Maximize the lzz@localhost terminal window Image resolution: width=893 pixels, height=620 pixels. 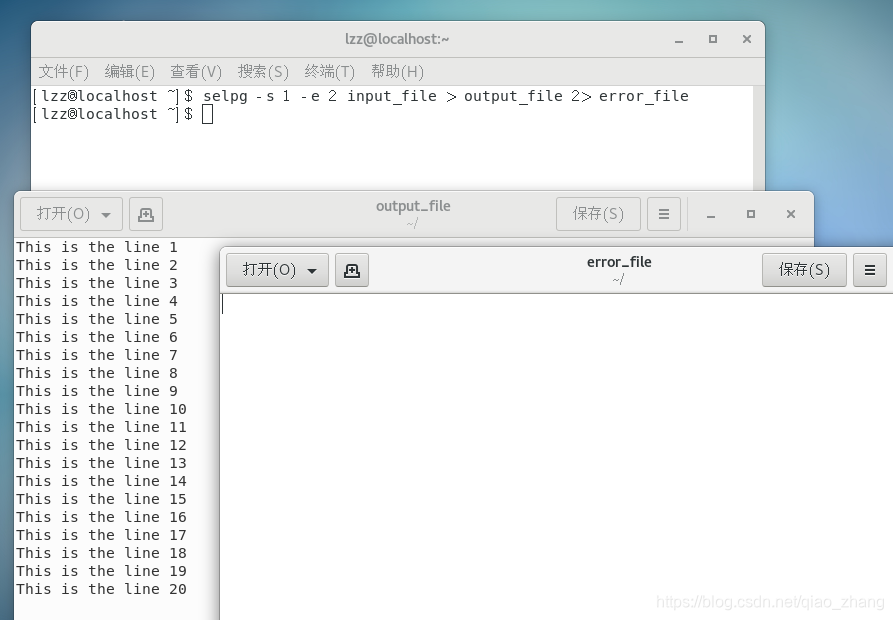point(712,39)
